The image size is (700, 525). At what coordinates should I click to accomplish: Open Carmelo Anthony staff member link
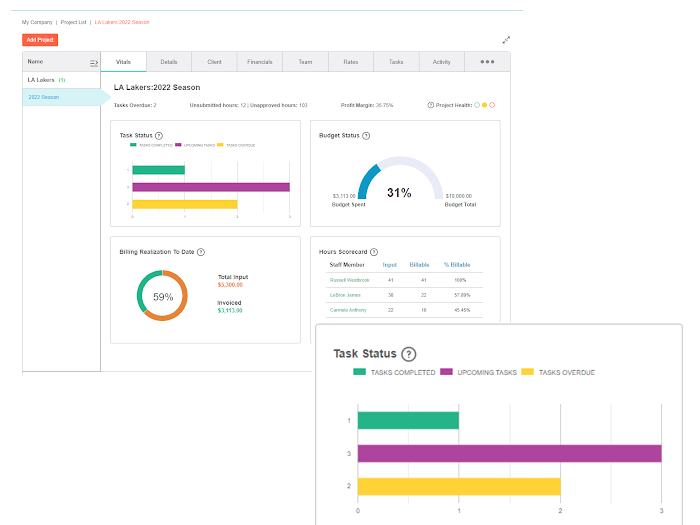(x=348, y=310)
